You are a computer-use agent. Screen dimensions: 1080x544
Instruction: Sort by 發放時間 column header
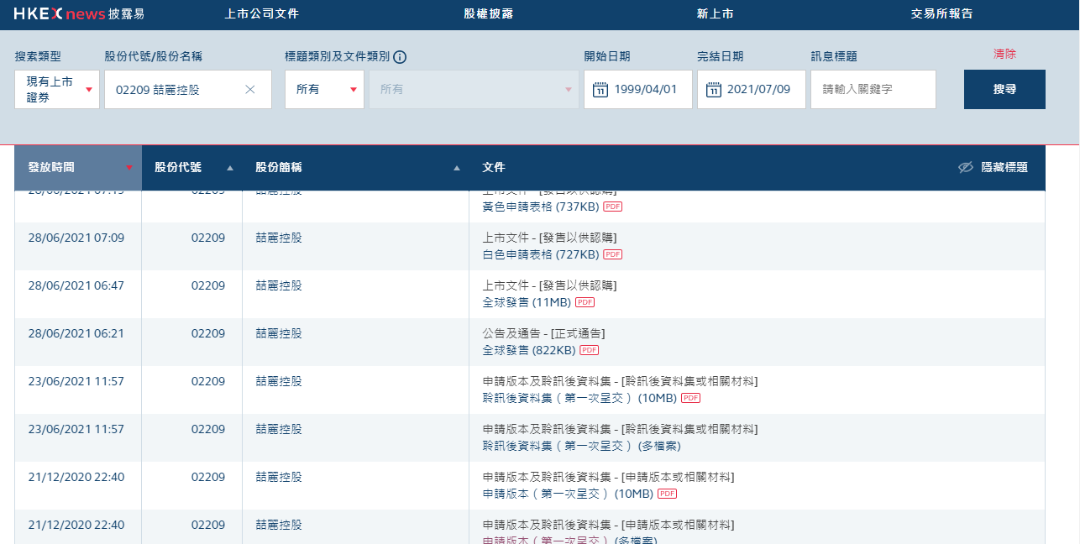click(x=78, y=167)
